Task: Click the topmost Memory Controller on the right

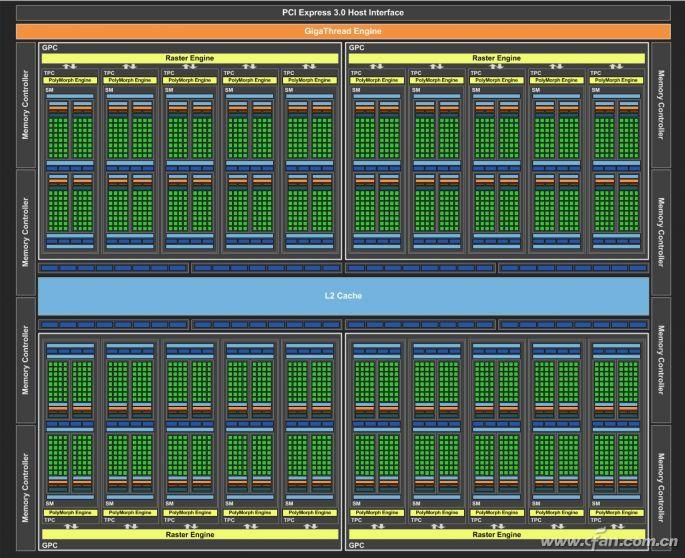Action: (x=660, y=106)
